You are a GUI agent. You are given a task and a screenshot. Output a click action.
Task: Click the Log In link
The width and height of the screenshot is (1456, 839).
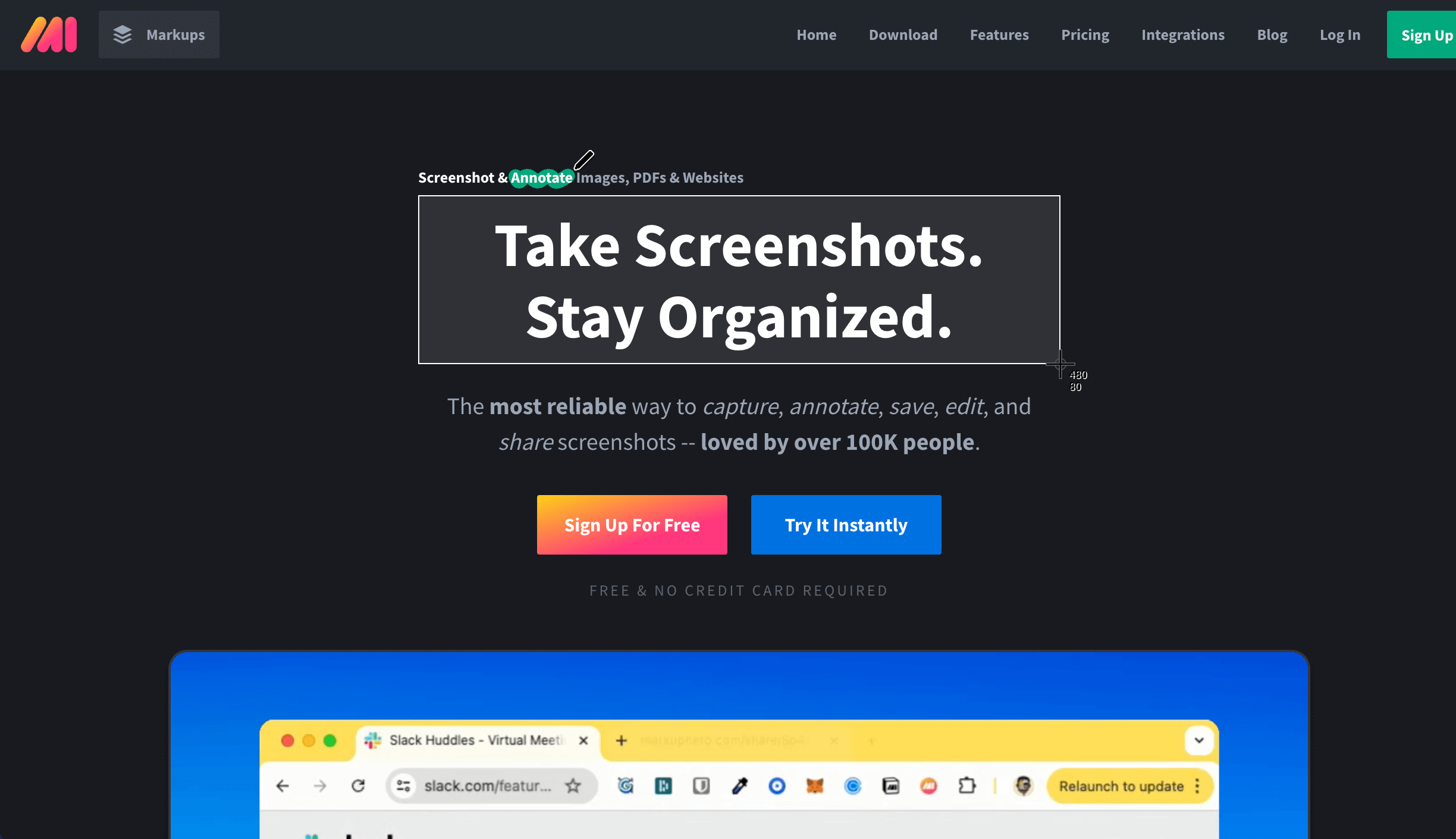[1339, 35]
